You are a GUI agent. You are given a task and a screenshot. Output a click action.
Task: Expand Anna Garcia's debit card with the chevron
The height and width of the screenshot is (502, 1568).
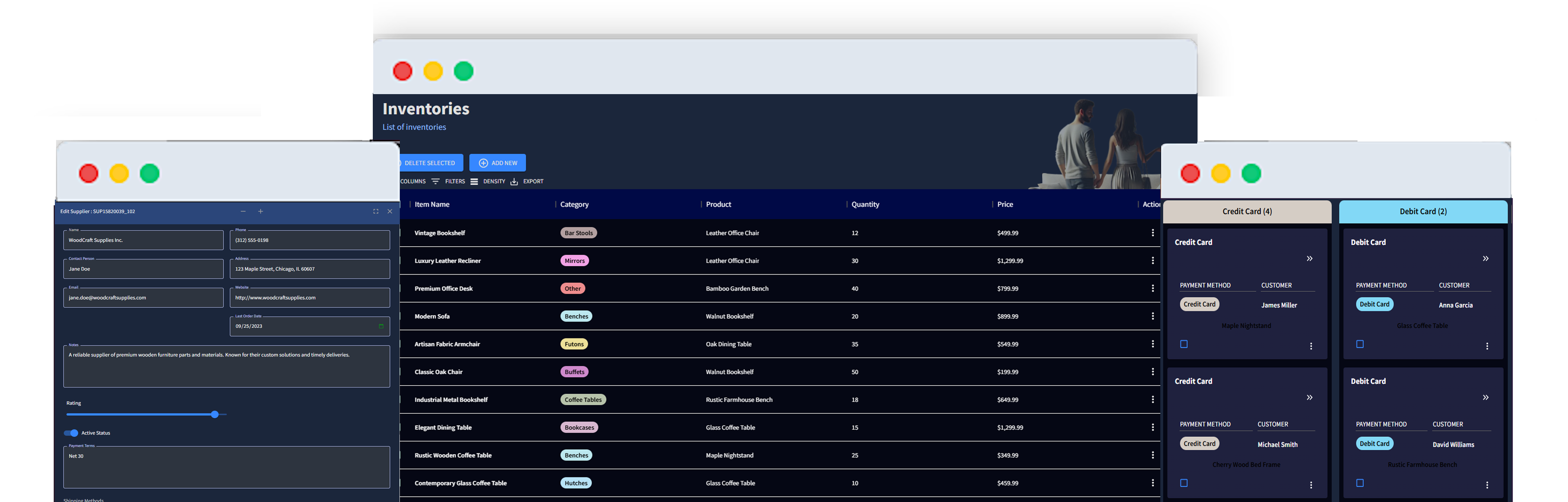(x=1486, y=258)
